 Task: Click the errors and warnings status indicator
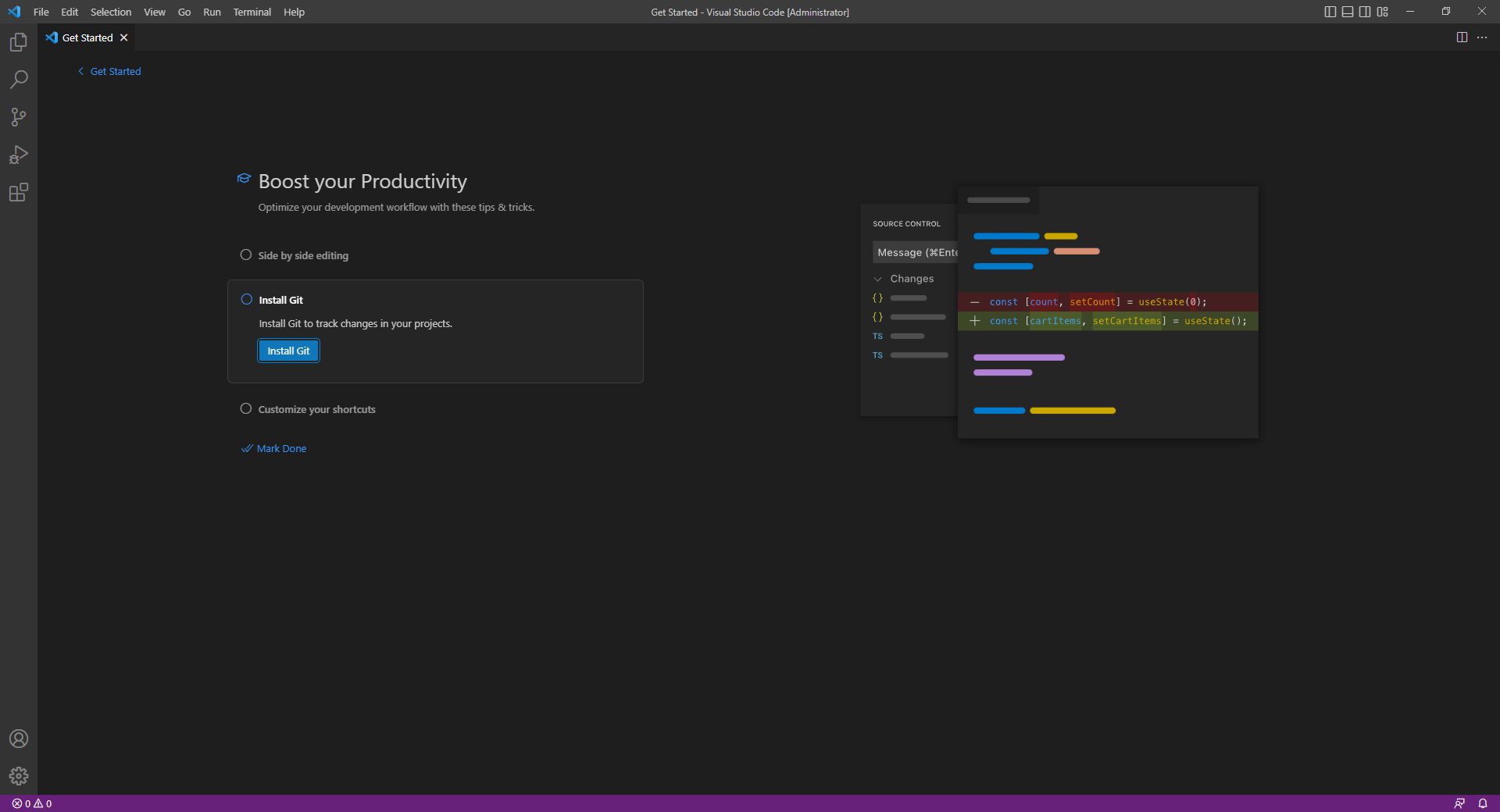[32, 803]
